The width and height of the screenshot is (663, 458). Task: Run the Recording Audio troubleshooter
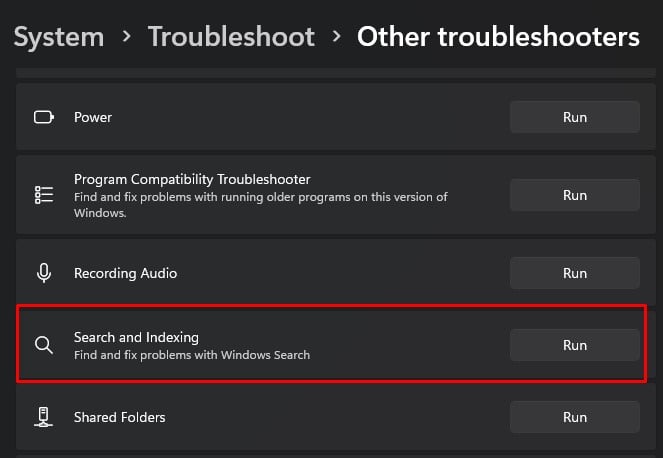point(574,273)
